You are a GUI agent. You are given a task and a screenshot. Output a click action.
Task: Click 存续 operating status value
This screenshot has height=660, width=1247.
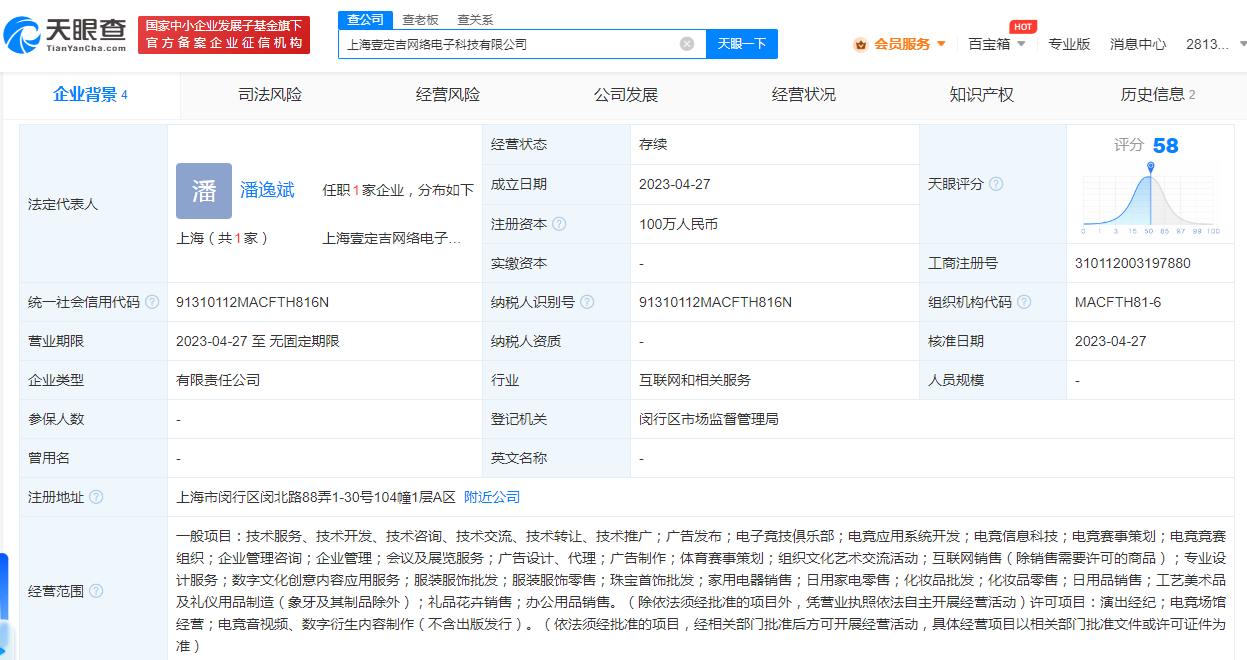tap(653, 144)
